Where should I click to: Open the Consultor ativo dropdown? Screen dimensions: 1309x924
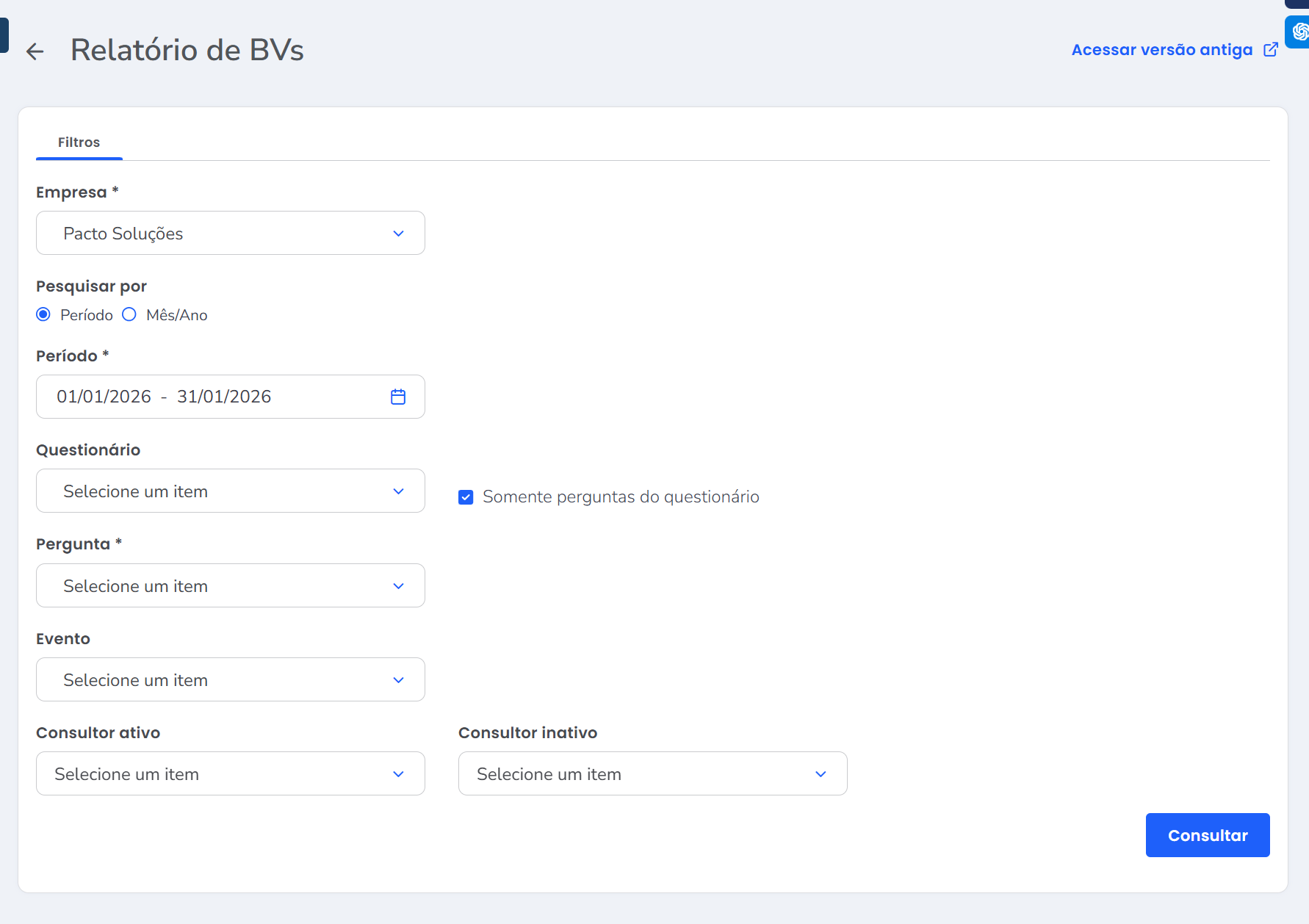[x=230, y=773]
